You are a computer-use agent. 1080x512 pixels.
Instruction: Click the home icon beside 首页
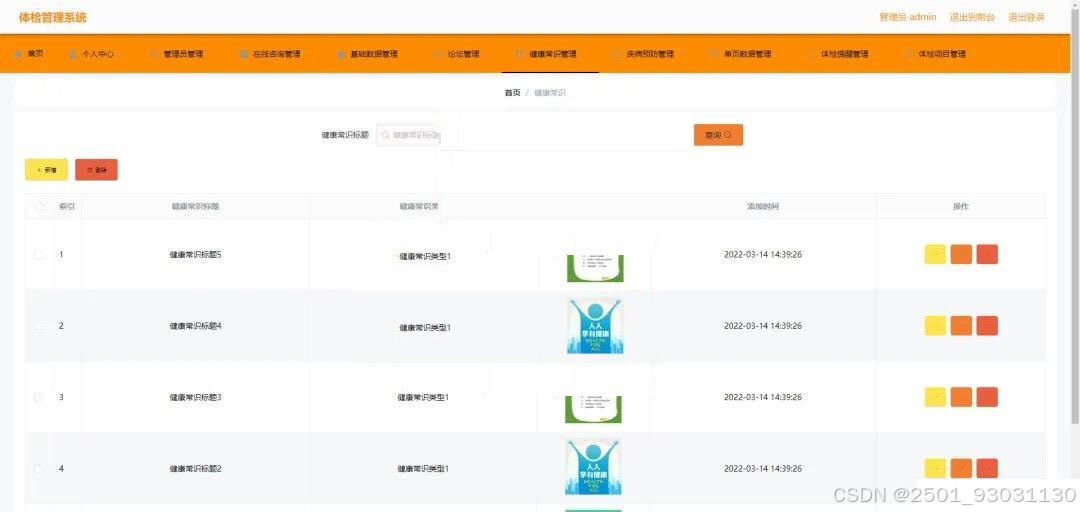point(17,54)
